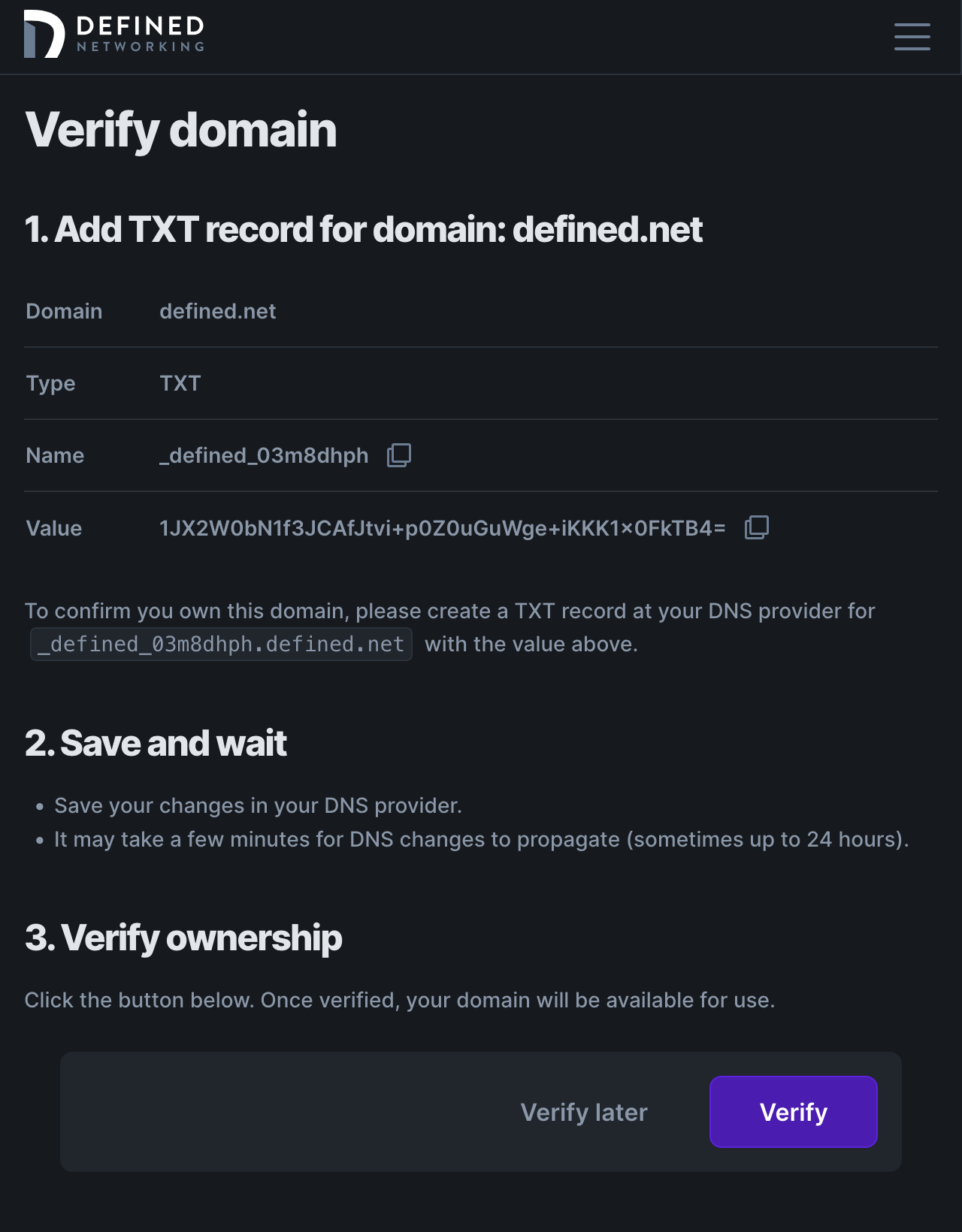The height and width of the screenshot is (1232, 962).
Task: Click the step heading Add TXT record for domain
Action: point(364,230)
